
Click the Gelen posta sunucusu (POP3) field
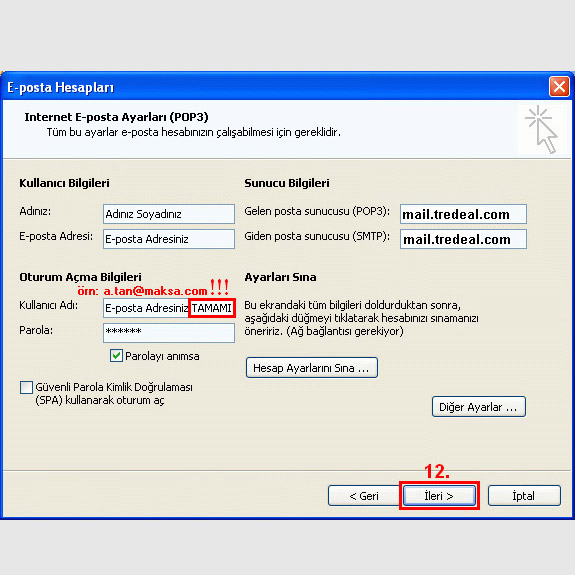click(463, 214)
